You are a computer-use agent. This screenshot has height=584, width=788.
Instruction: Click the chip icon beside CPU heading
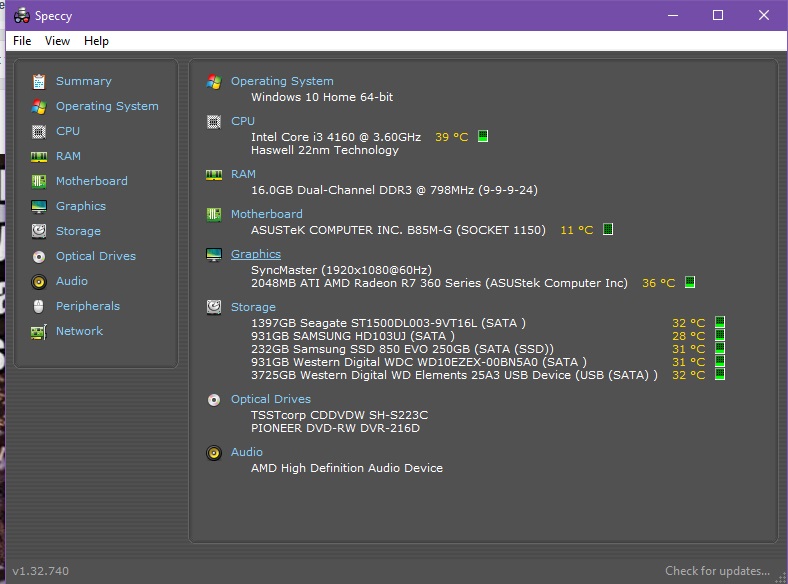pyautogui.click(x=214, y=122)
